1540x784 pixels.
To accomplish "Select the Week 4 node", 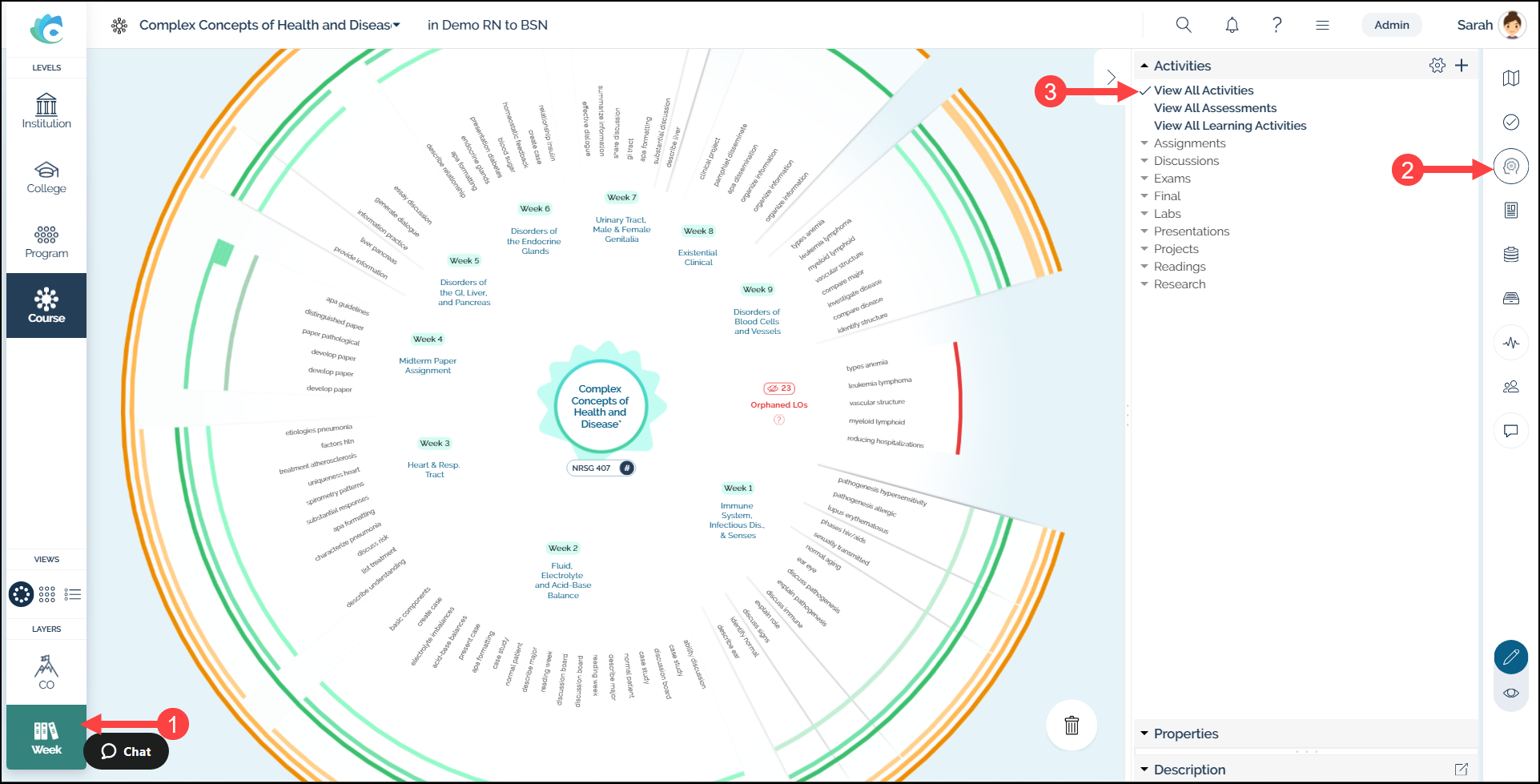I will coord(428,339).
